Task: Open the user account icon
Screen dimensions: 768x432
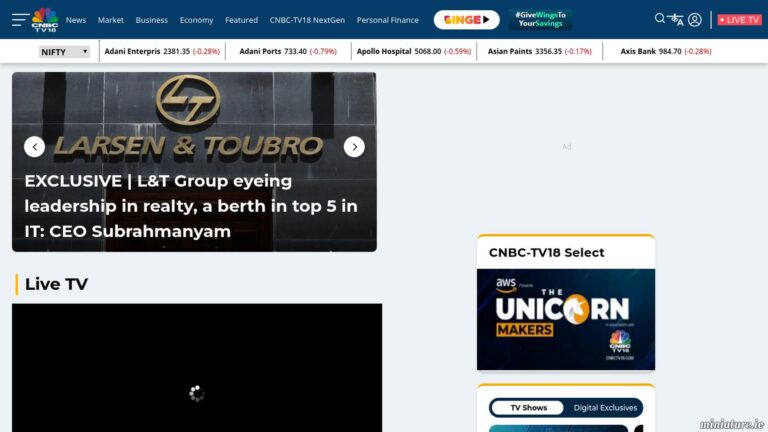Action: point(695,20)
